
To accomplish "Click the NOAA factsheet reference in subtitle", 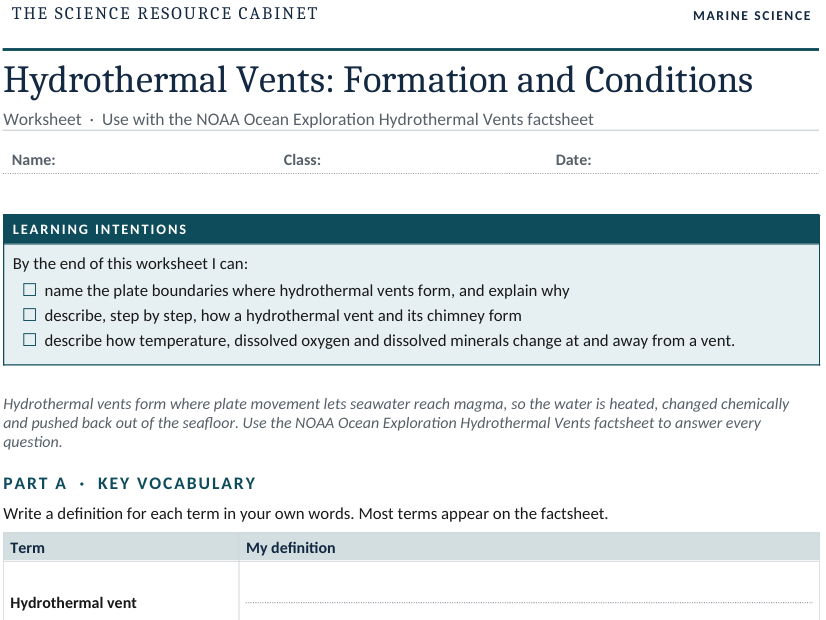I will (x=348, y=120).
